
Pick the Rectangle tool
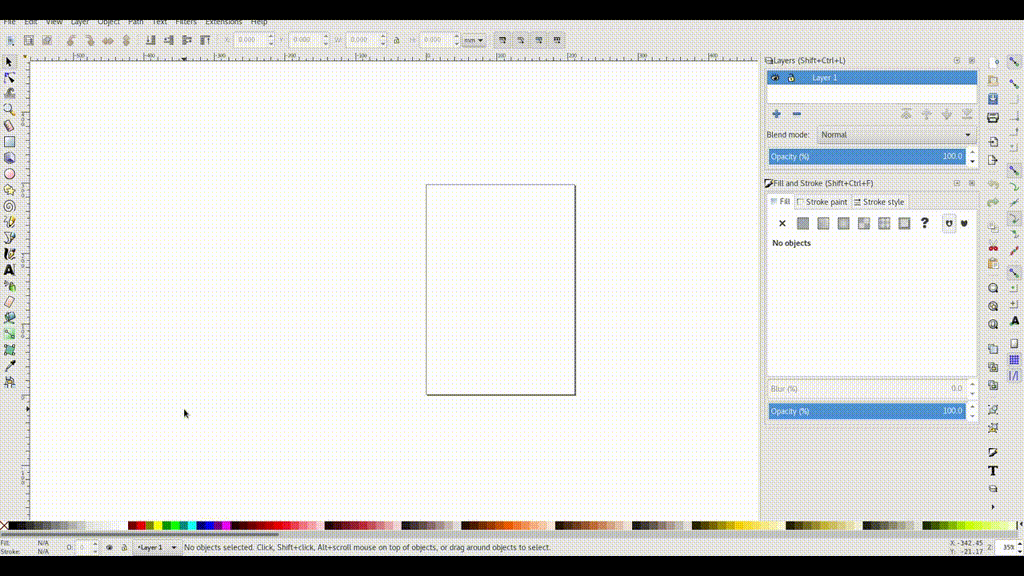(x=9, y=142)
